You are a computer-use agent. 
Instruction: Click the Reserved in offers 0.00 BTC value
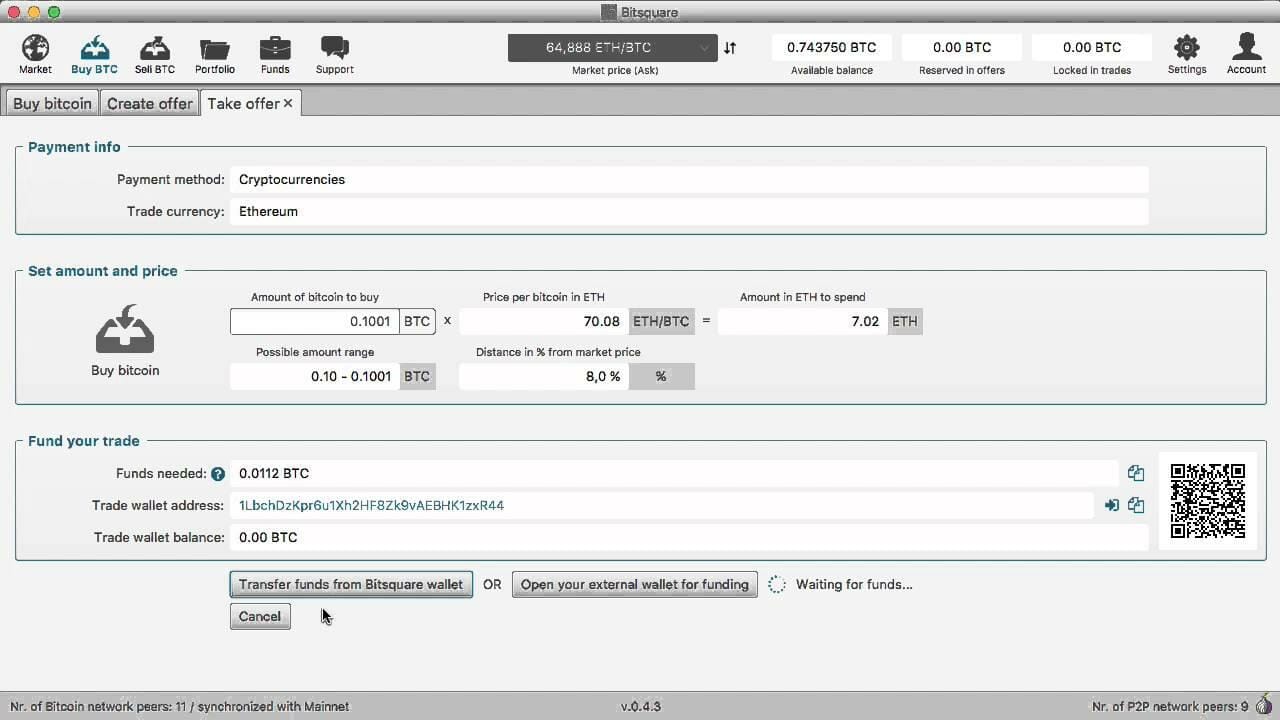pyautogui.click(x=962, y=47)
